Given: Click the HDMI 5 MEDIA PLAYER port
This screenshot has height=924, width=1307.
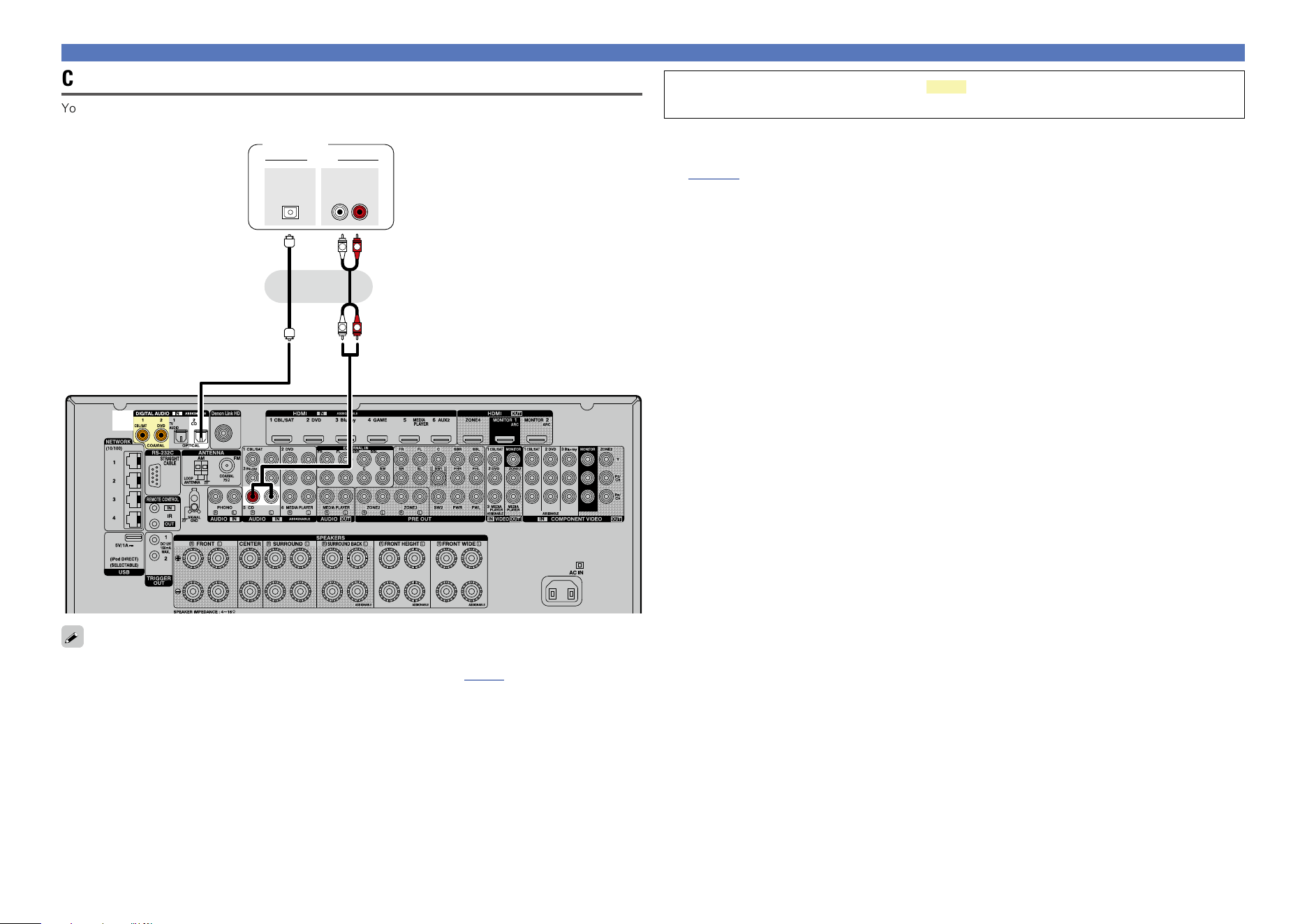Looking at the screenshot, I should 409,439.
